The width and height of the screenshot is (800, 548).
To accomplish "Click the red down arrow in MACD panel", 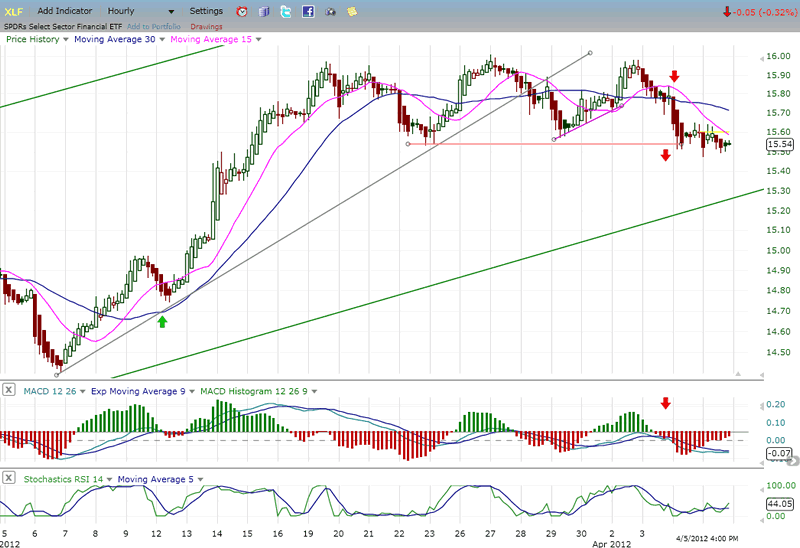I will click(666, 403).
